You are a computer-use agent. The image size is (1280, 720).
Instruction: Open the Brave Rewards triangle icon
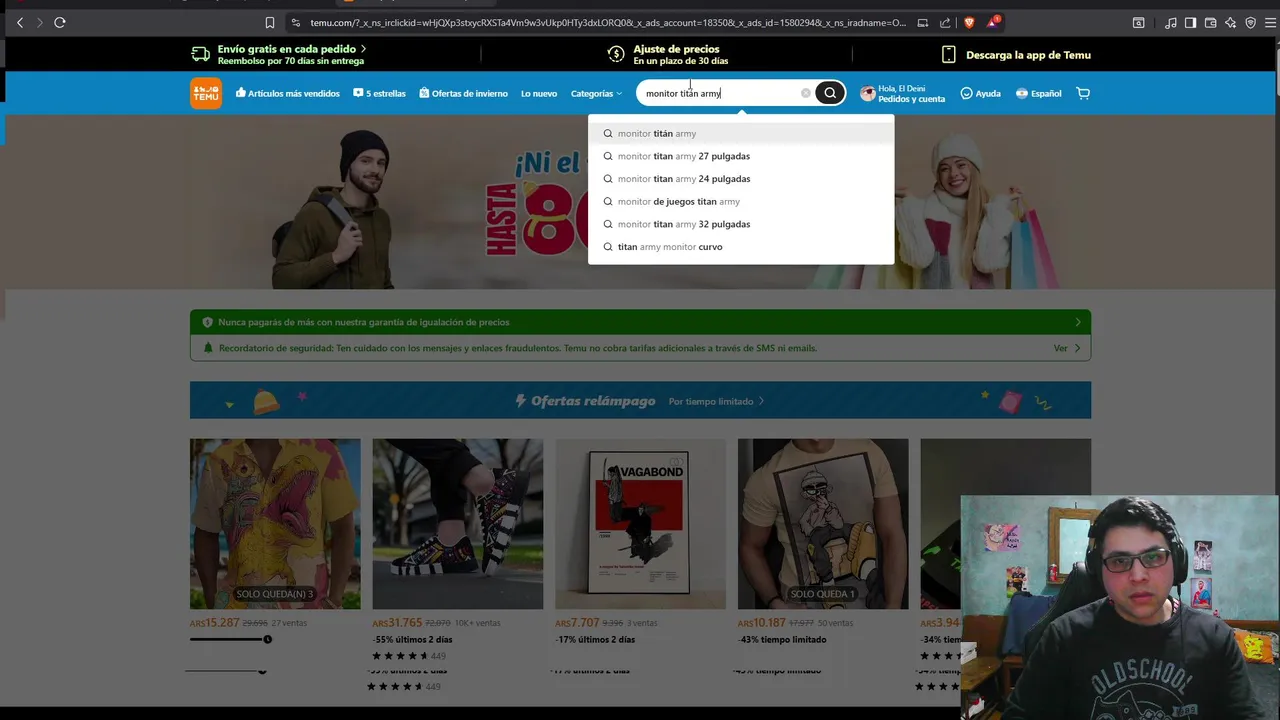pyautogui.click(x=993, y=22)
